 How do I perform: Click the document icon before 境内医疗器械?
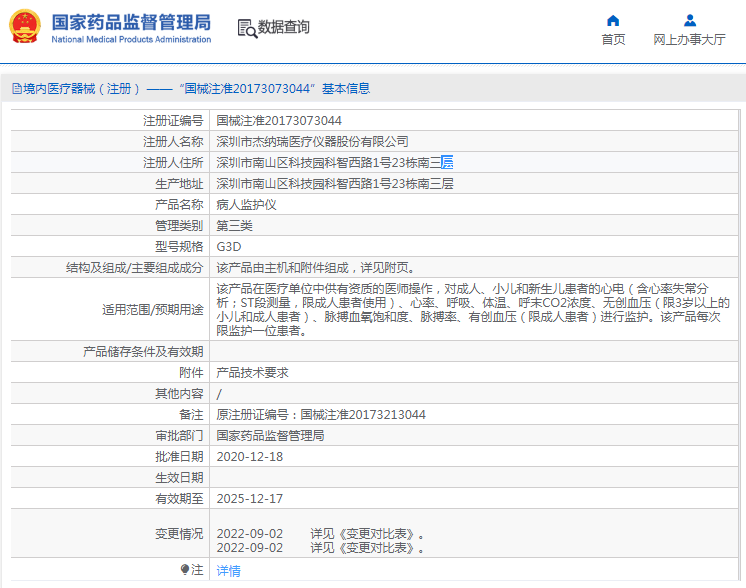coord(17,88)
